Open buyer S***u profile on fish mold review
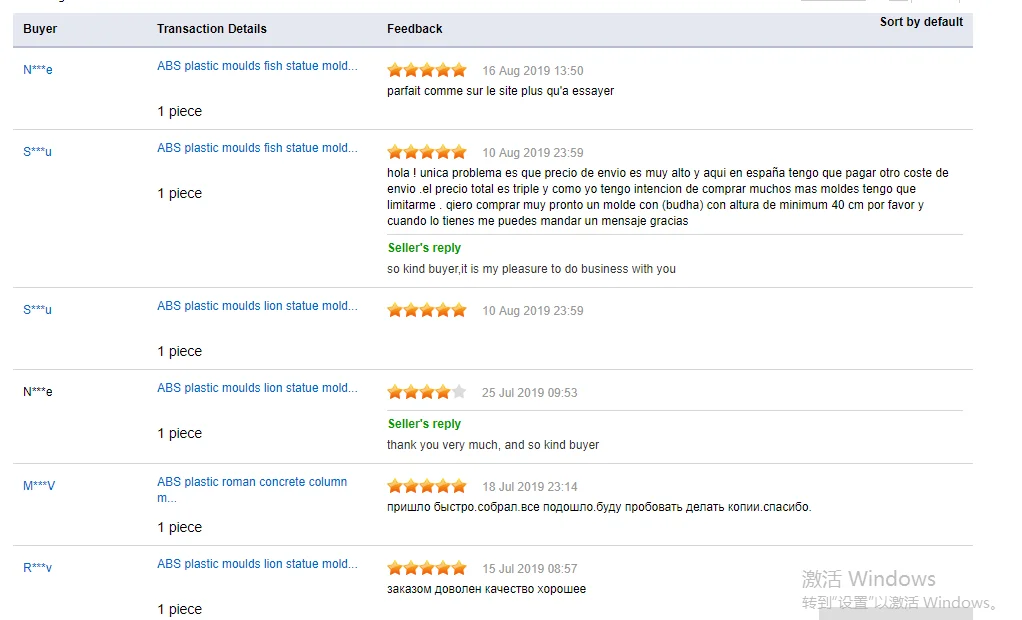 click(x=37, y=151)
